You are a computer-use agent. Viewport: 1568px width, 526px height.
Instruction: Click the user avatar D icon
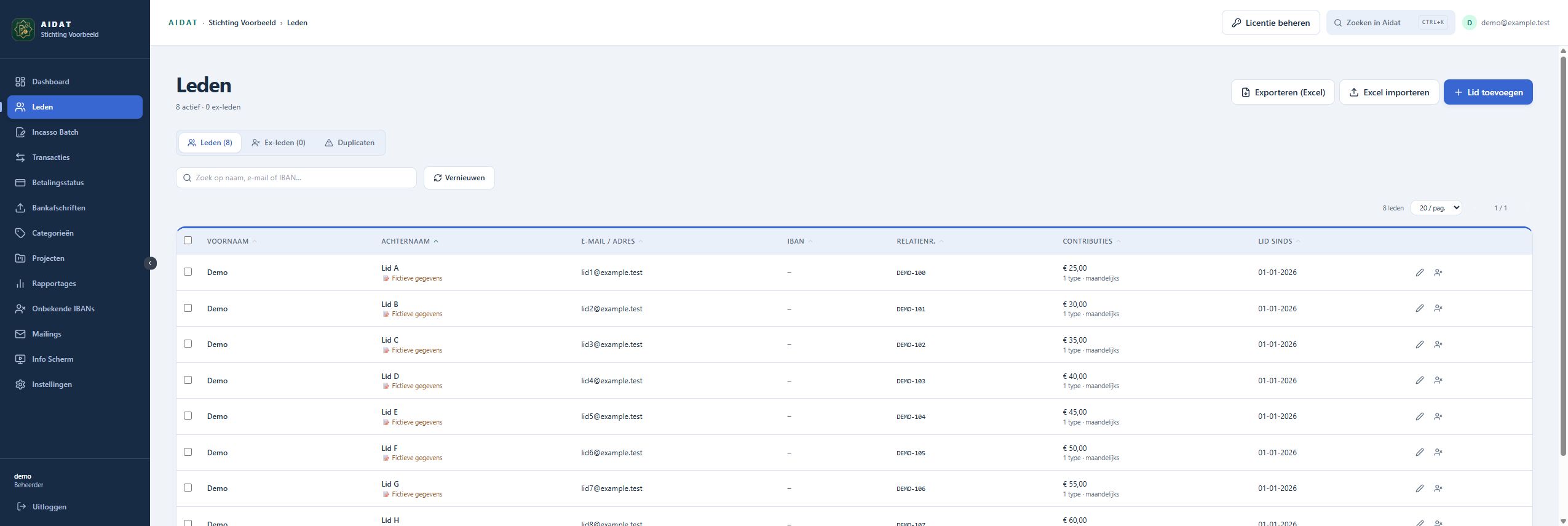[1469, 23]
